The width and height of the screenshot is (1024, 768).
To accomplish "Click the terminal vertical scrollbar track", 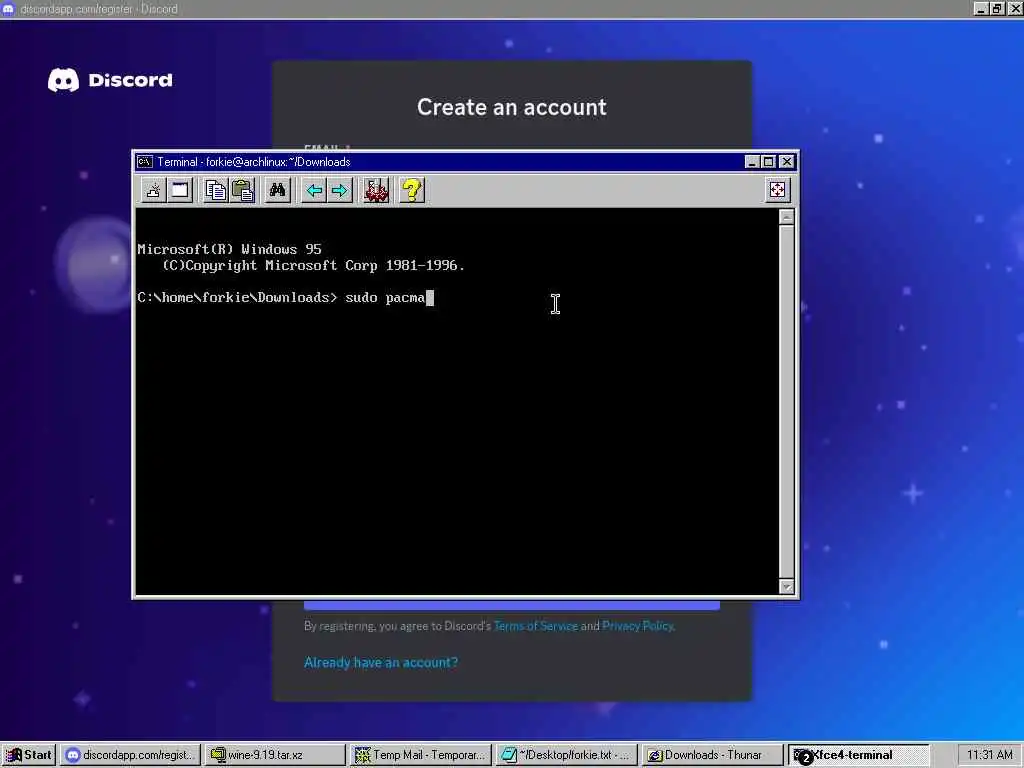I will pyautogui.click(x=787, y=402).
